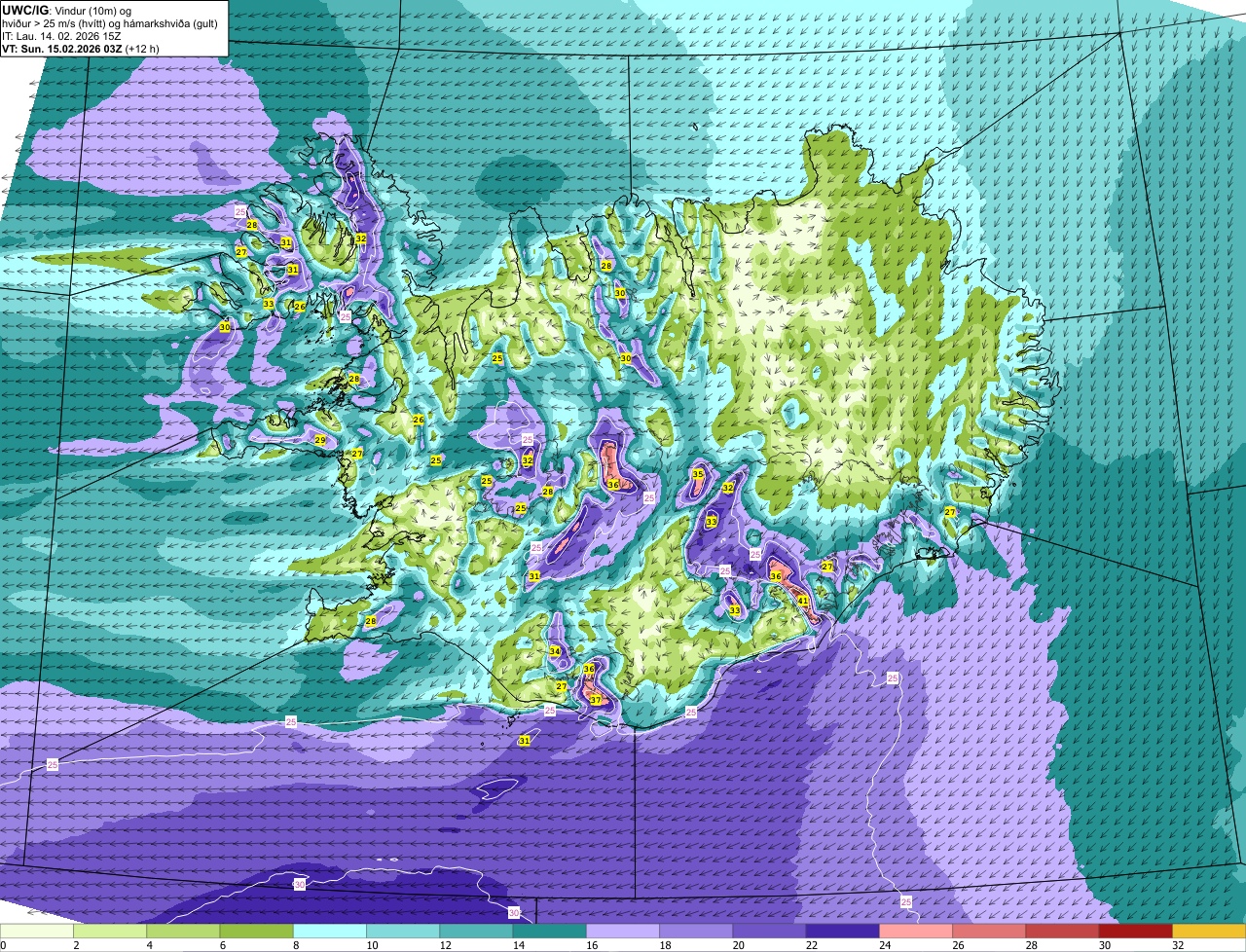
Task: Select the 'VT: Sun. 15.02.2026 03Z (+12 h)' line
Action: tap(81, 48)
